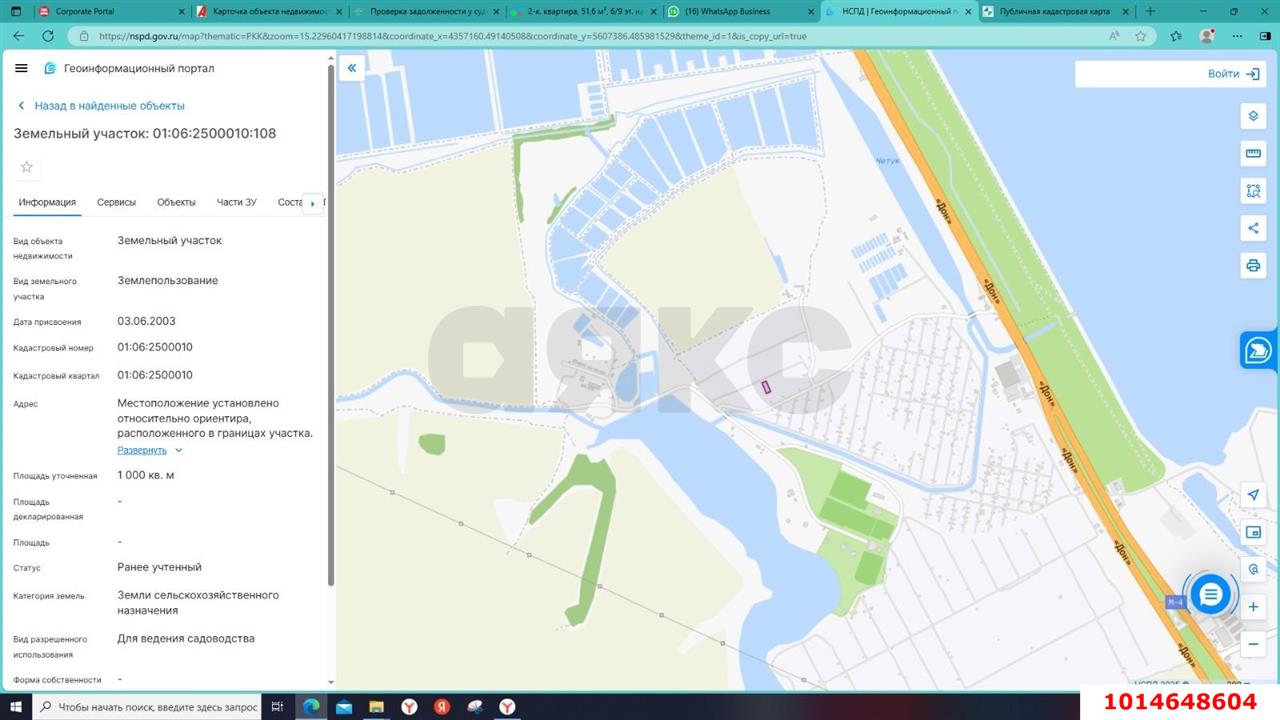Collapse the side panel with double chevron

point(351,68)
